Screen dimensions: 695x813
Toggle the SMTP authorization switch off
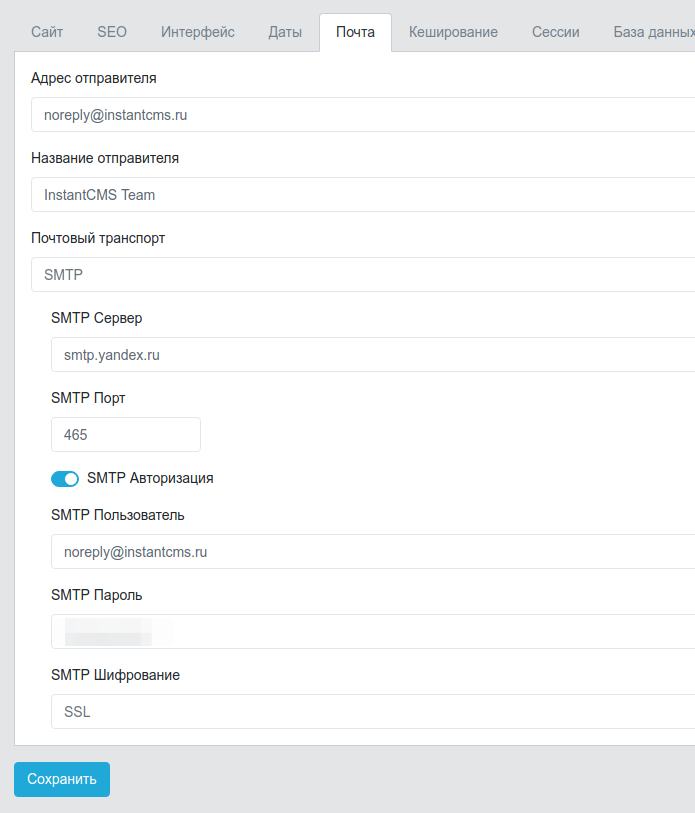click(x=64, y=478)
